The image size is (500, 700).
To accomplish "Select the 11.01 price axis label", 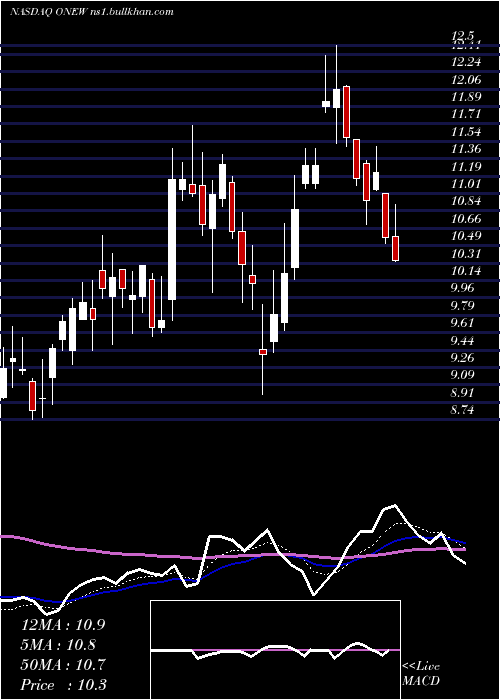I will [x=466, y=183].
